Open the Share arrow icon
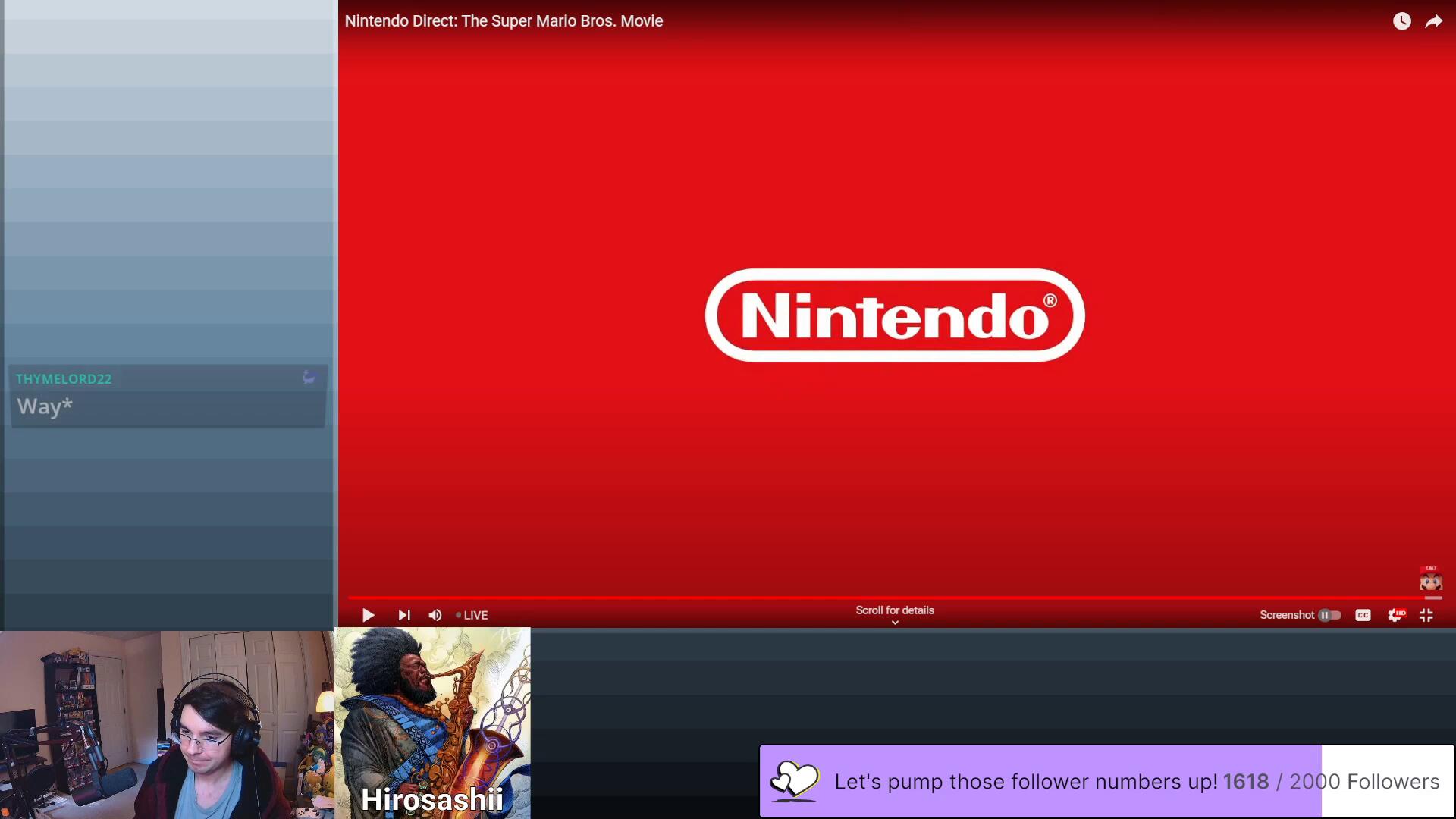 click(x=1433, y=21)
